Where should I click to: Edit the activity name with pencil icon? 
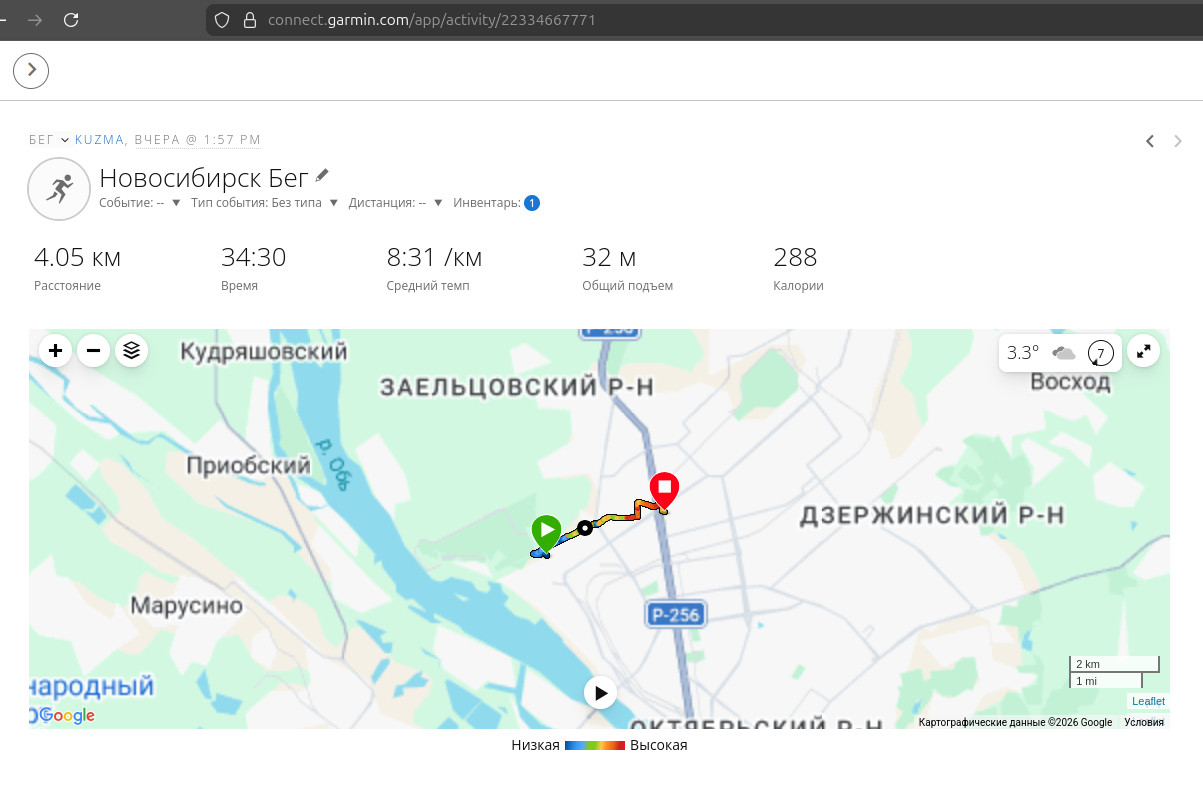[x=322, y=176]
